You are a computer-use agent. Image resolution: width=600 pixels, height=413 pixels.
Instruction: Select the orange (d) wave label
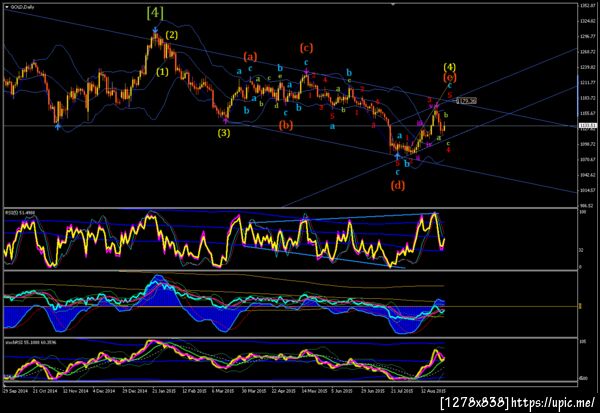point(398,185)
